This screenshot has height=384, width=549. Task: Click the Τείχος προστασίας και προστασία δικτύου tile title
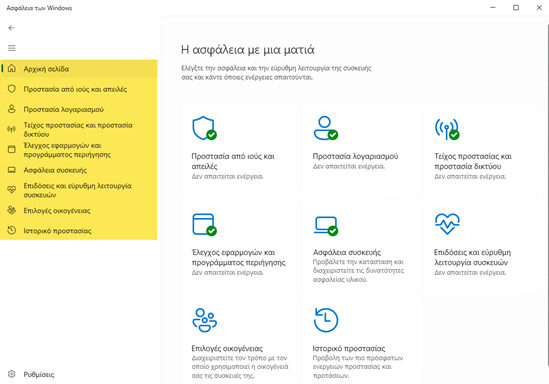473,161
